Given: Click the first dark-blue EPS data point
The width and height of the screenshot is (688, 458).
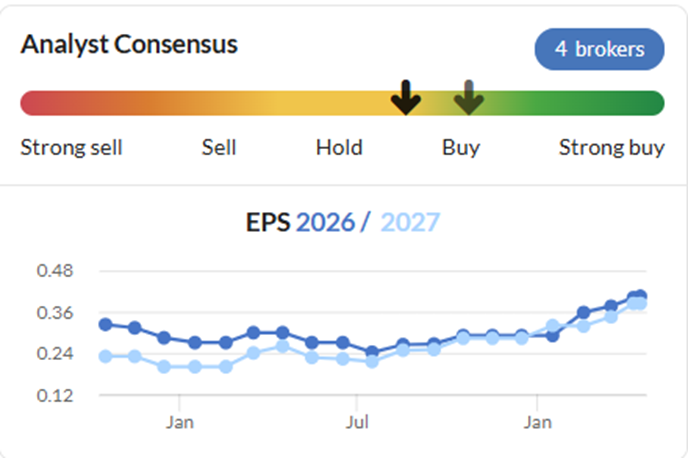Looking at the screenshot, I should tap(105, 324).
